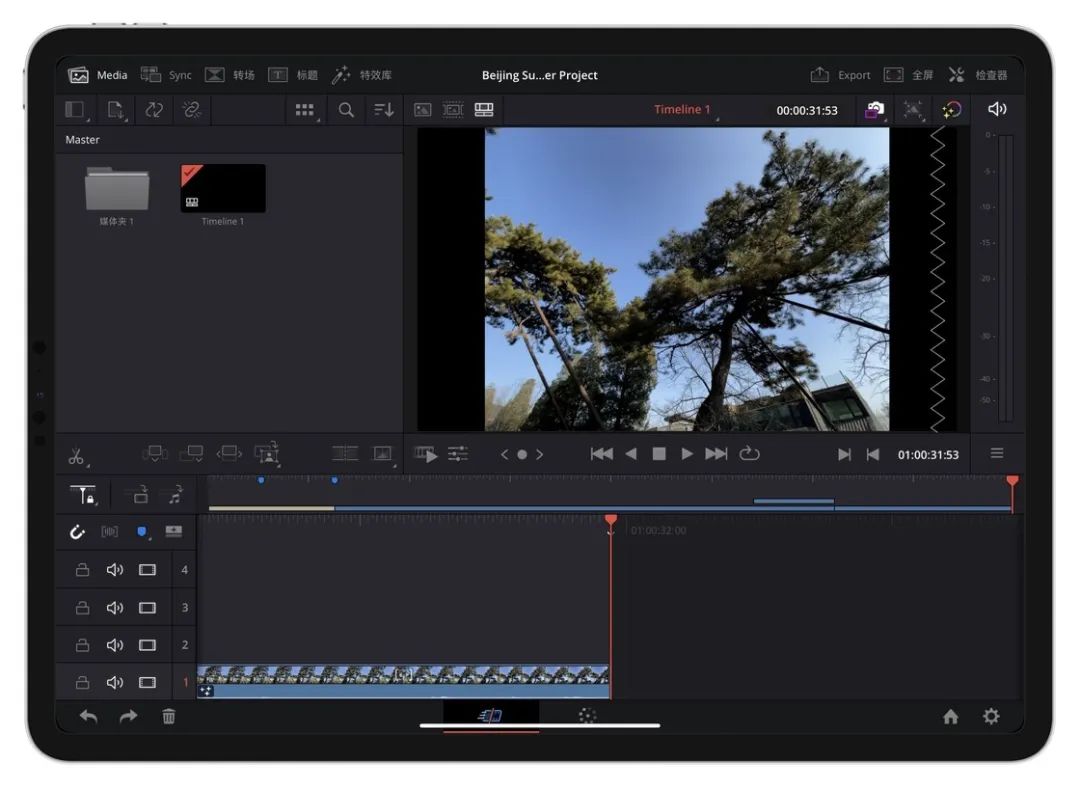The height and width of the screenshot is (789, 1080).
Task: Open the media pool sort order menu
Action: [384, 110]
